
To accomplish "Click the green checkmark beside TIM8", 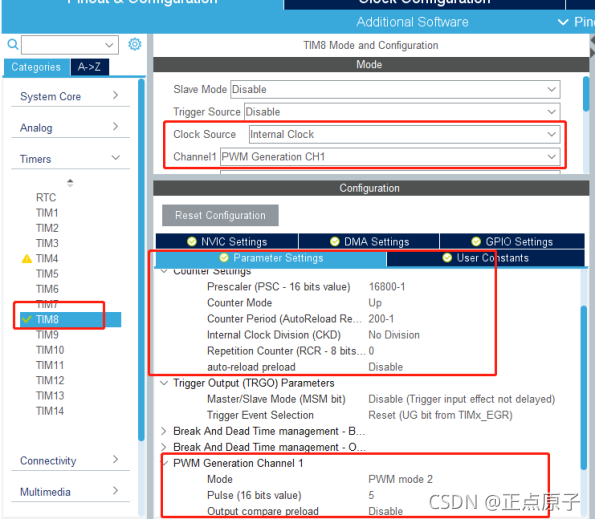I will (27, 319).
